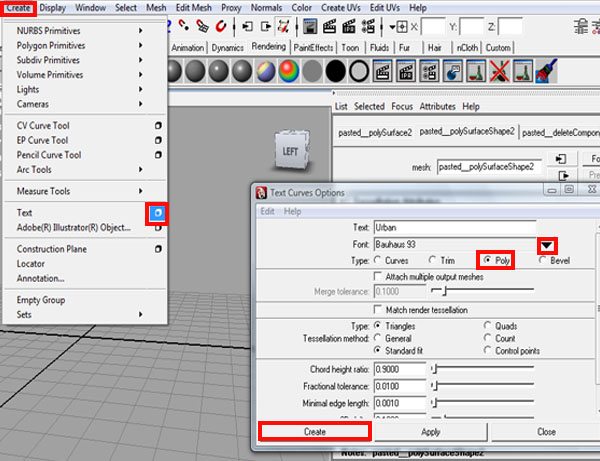Expand the Lights submenu
600x461 pixels.
140,89
